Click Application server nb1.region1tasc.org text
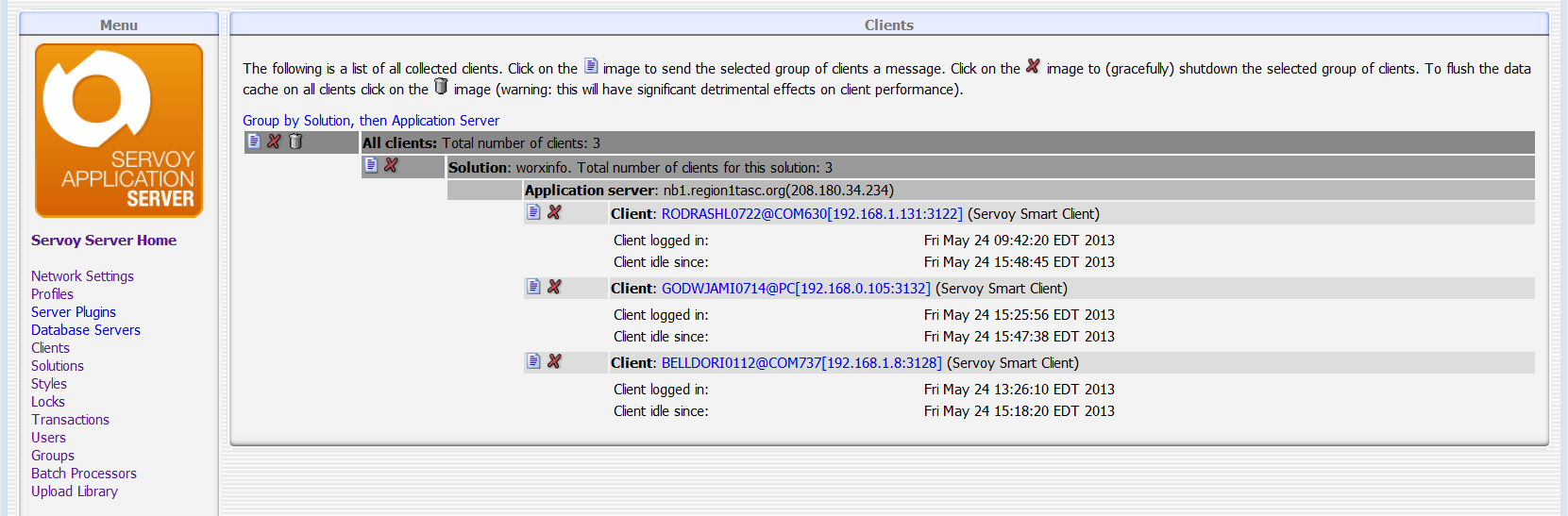Screen dimensions: 1568x516 tap(709, 191)
